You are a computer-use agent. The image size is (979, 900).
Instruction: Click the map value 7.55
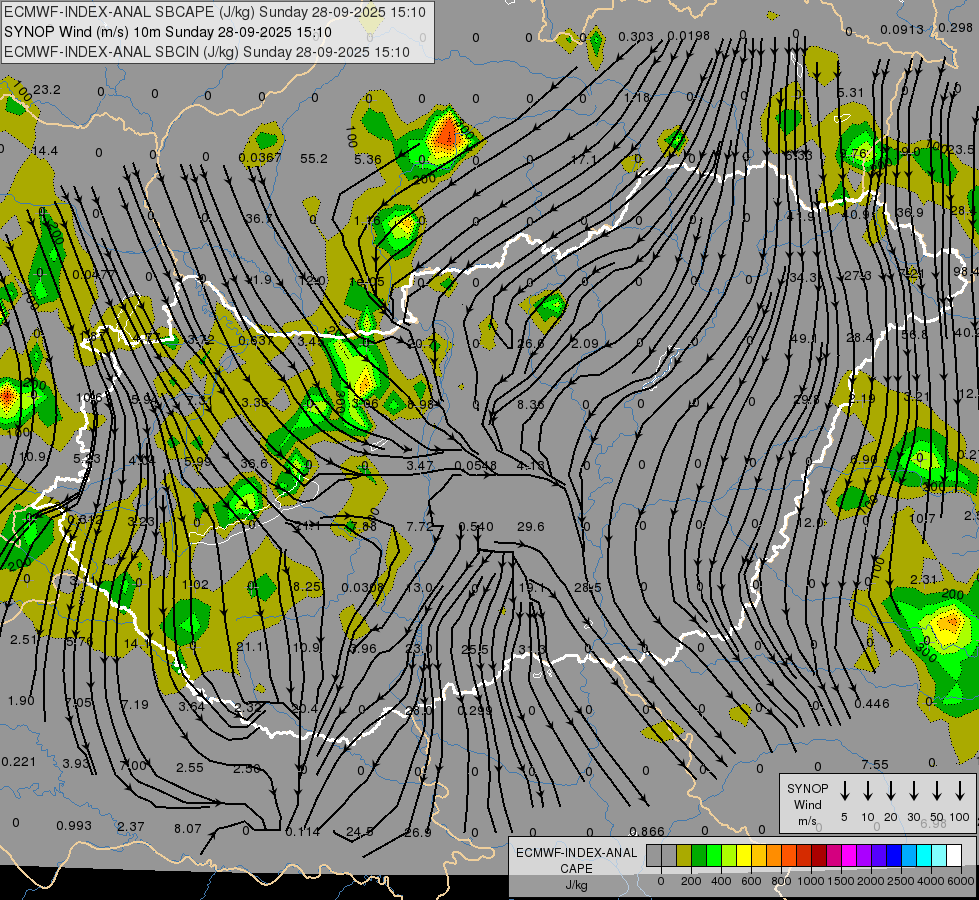[875, 764]
